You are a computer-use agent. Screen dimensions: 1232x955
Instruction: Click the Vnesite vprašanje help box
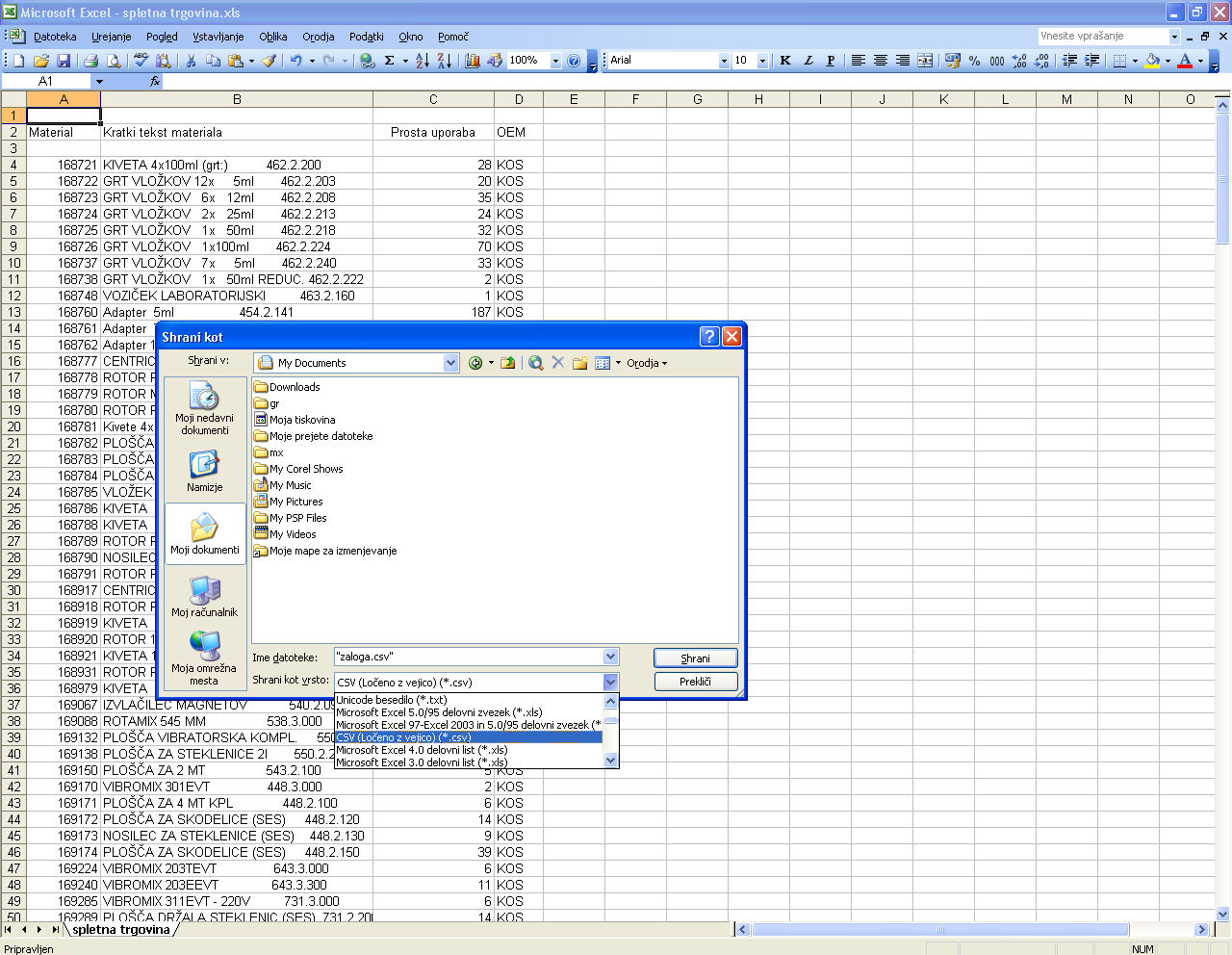(x=1103, y=37)
